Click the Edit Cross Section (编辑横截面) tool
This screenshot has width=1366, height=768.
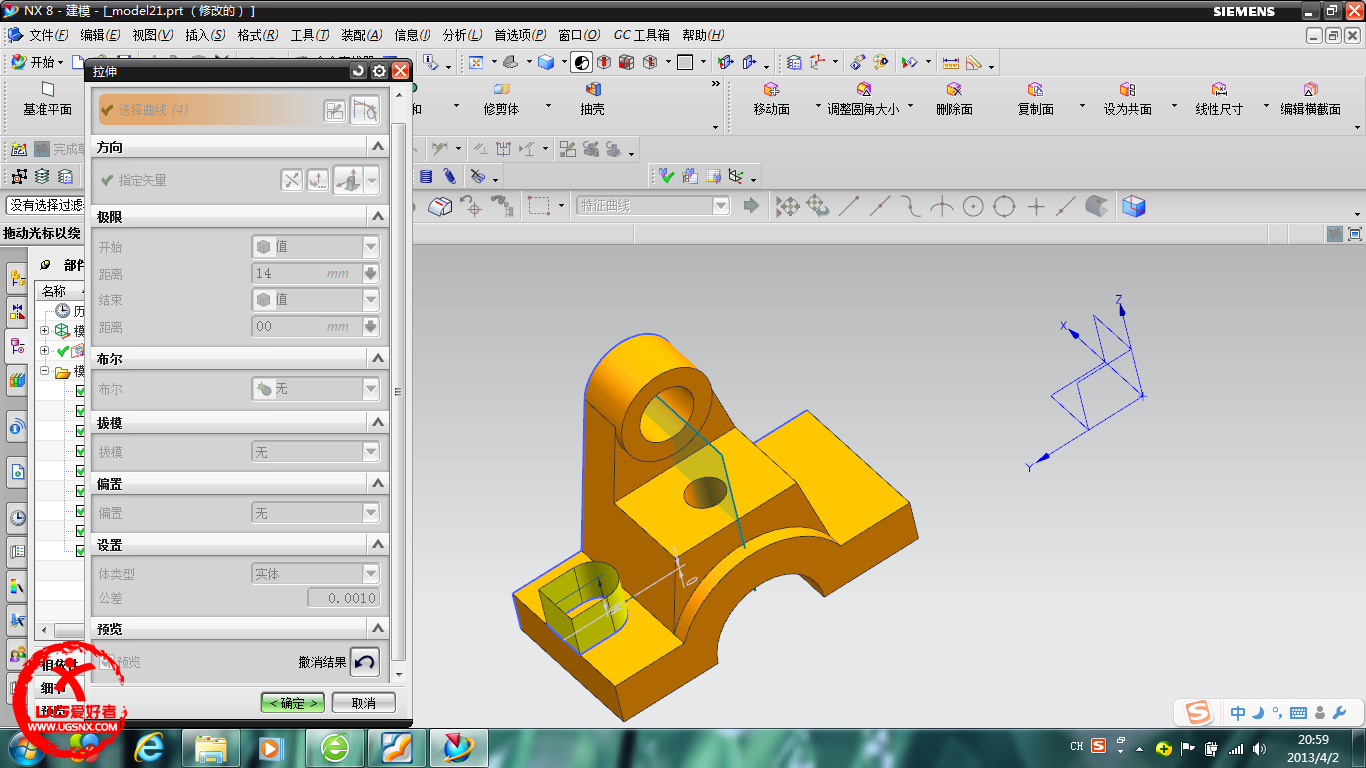coord(1310,100)
